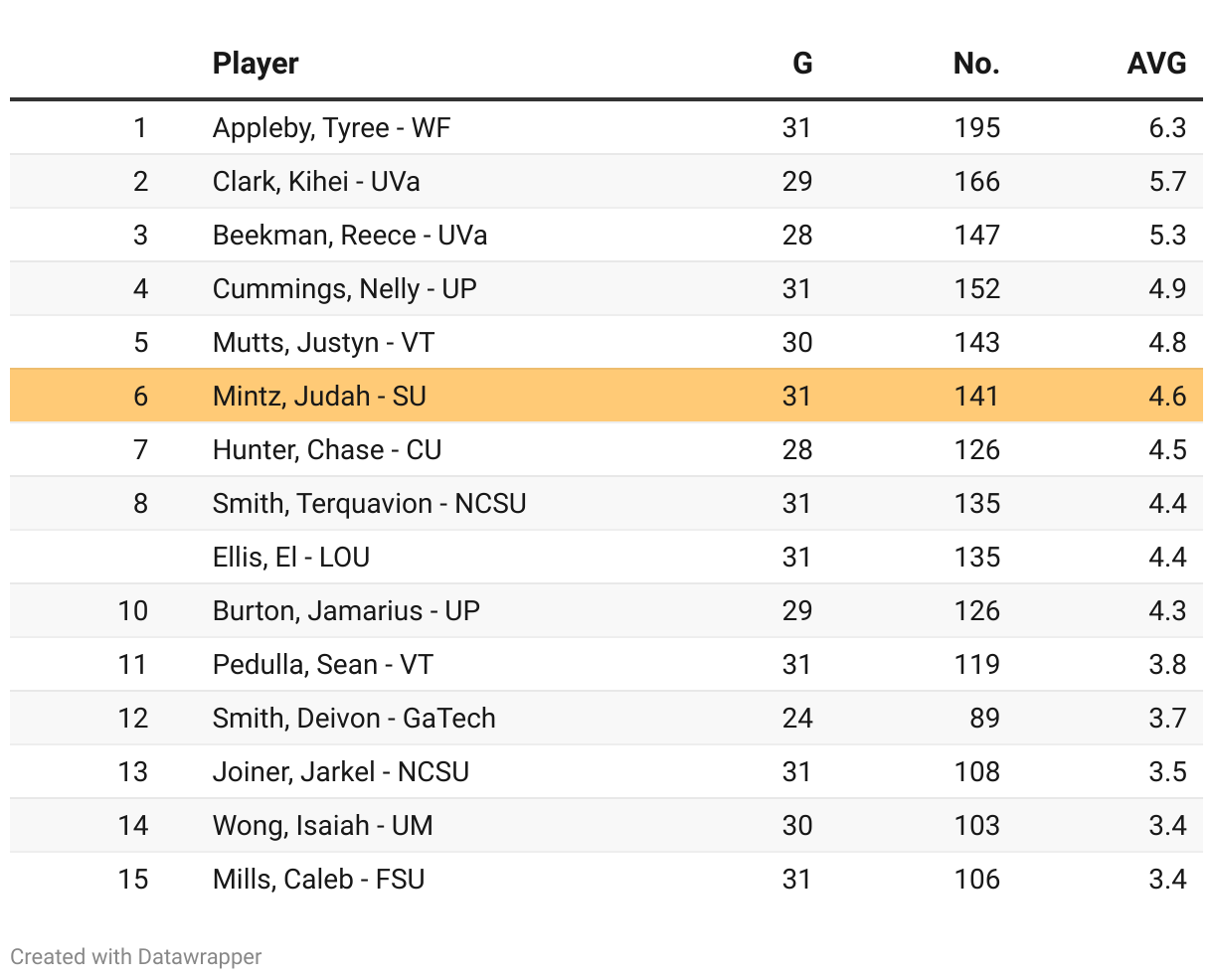The width and height of the screenshot is (1213, 980).
Task: Click Smith, Terquavion - NCSU entry
Action: tap(369, 504)
